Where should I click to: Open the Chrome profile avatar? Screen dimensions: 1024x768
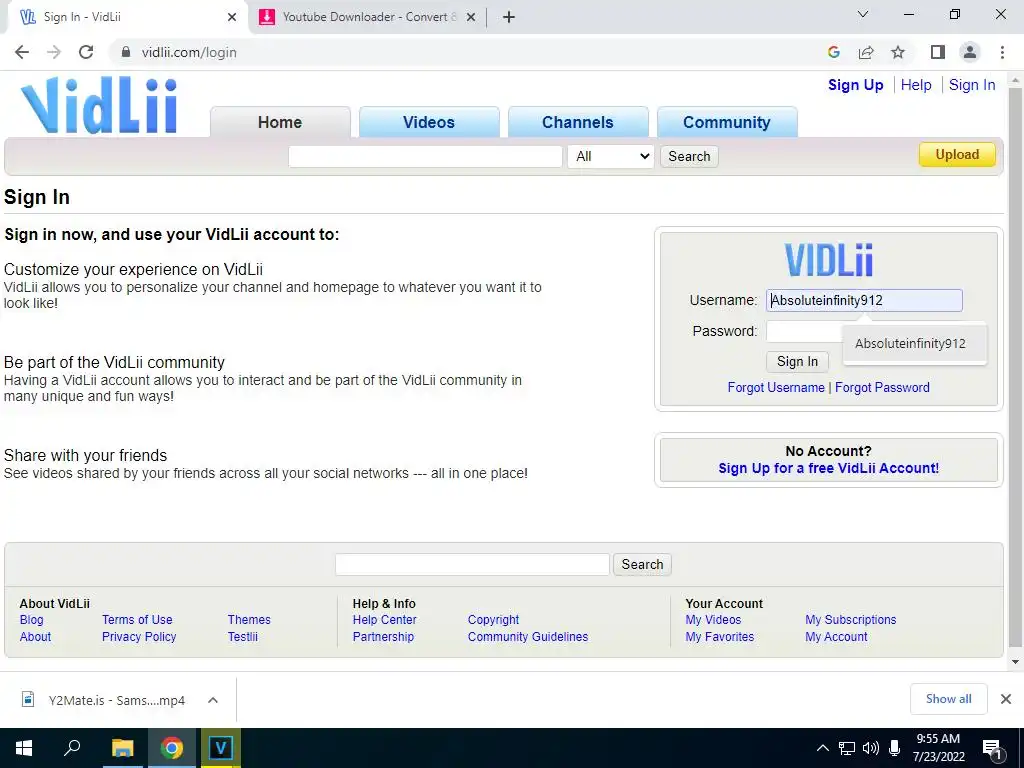click(970, 52)
